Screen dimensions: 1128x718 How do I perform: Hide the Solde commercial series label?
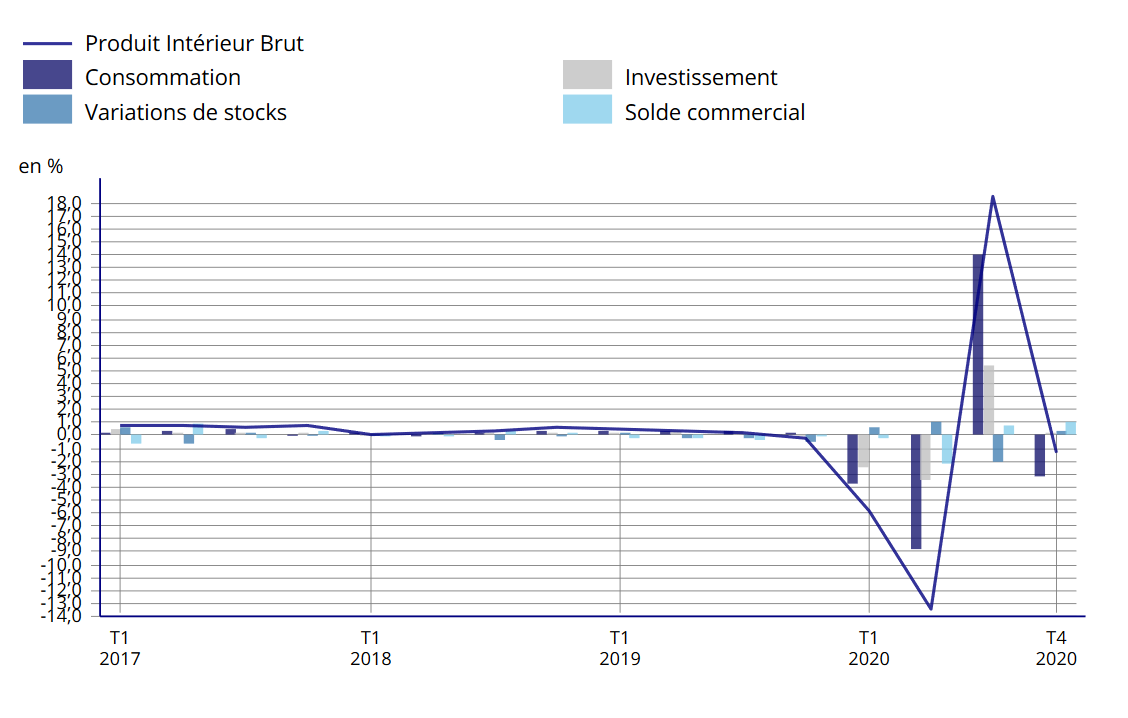(x=715, y=112)
